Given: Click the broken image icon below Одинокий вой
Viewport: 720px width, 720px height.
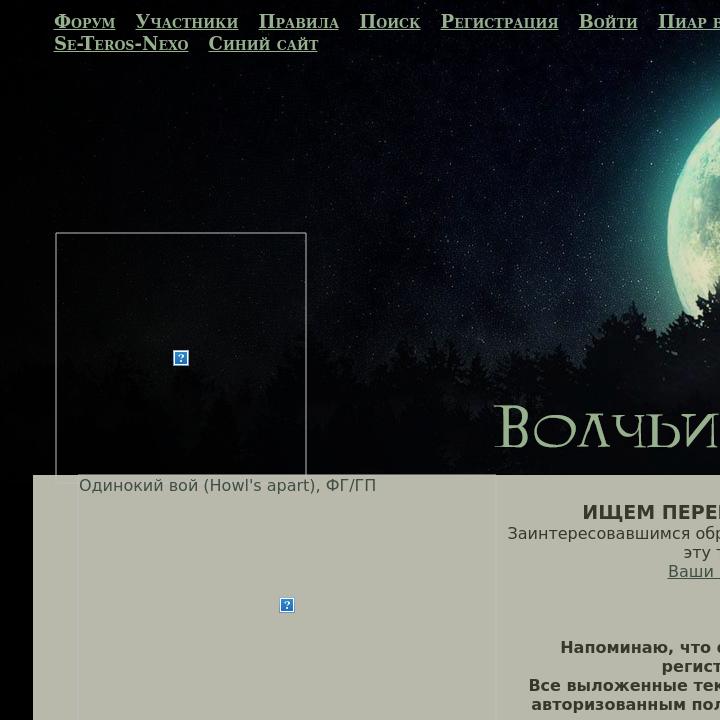Looking at the screenshot, I should (287, 605).
